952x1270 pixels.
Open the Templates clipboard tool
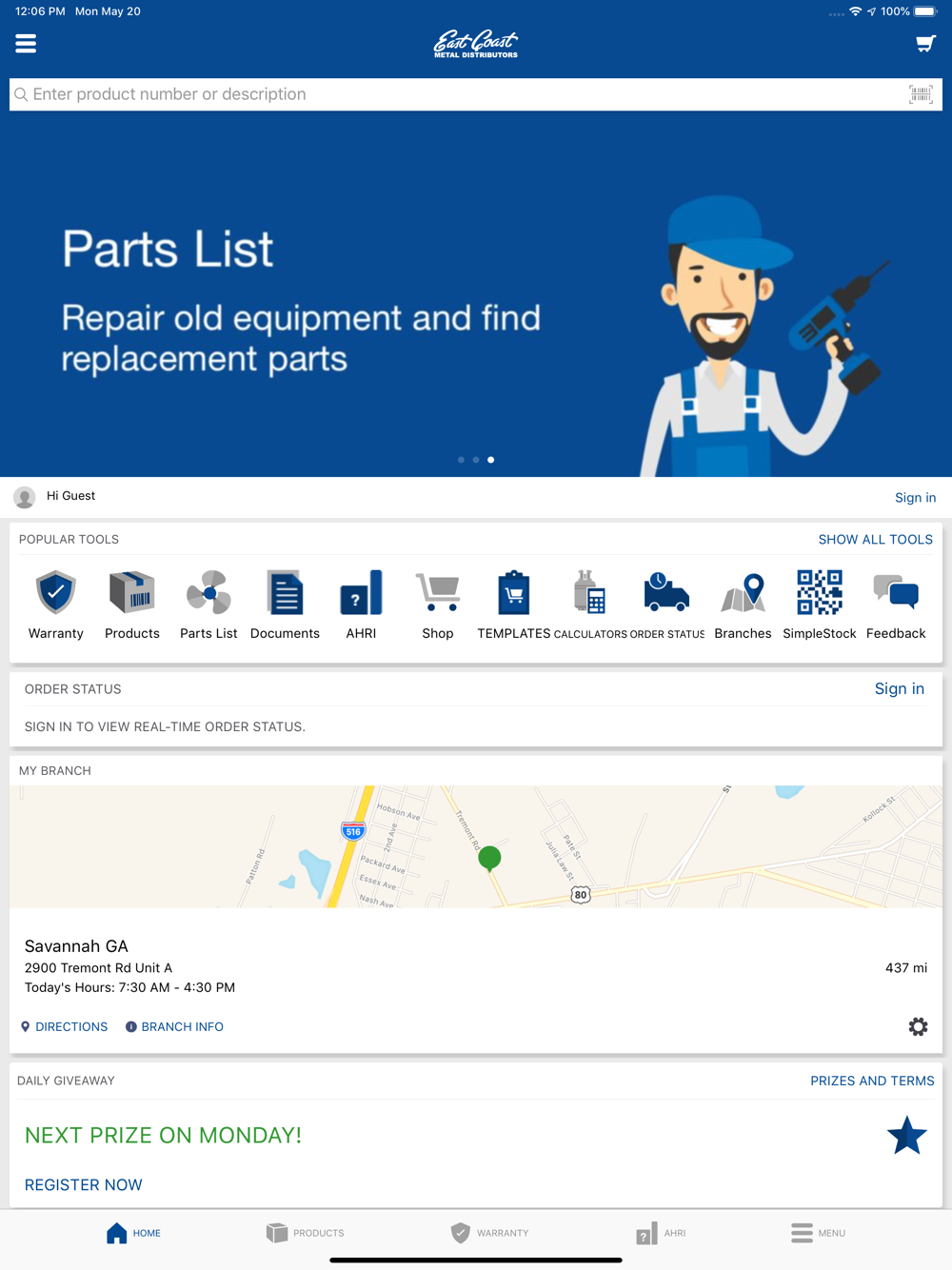(x=514, y=605)
